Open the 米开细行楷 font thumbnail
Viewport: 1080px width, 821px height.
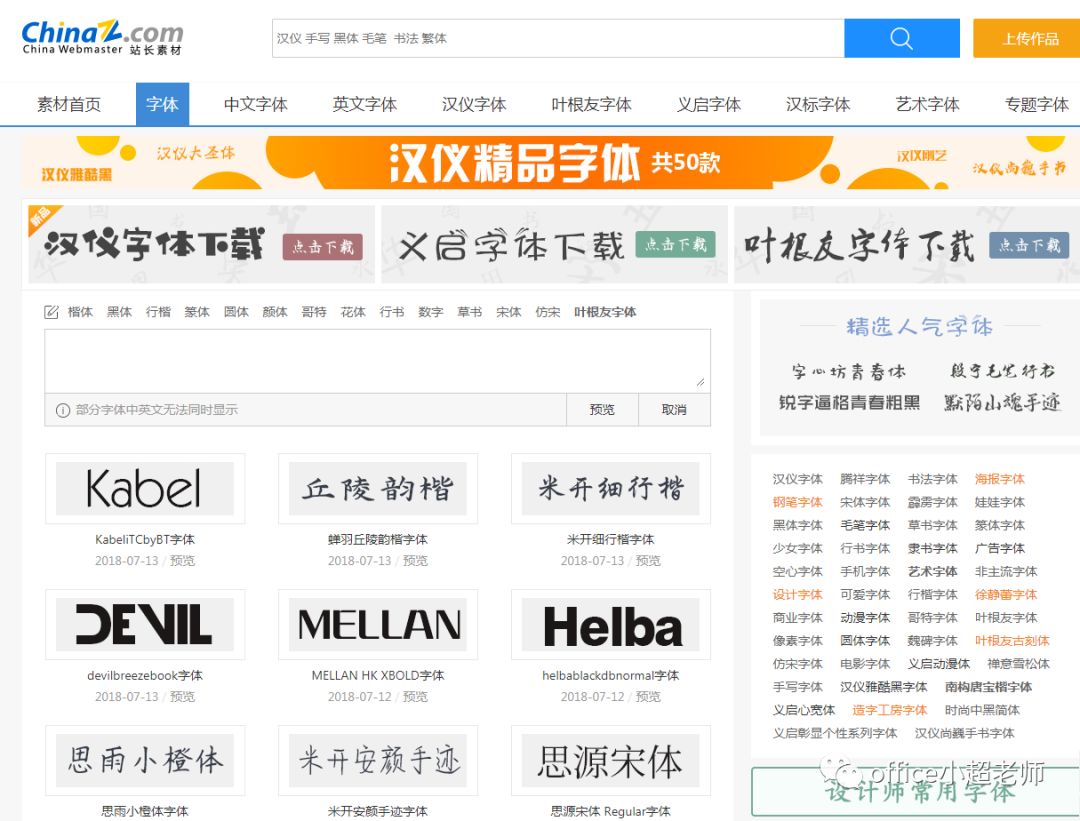coord(610,488)
